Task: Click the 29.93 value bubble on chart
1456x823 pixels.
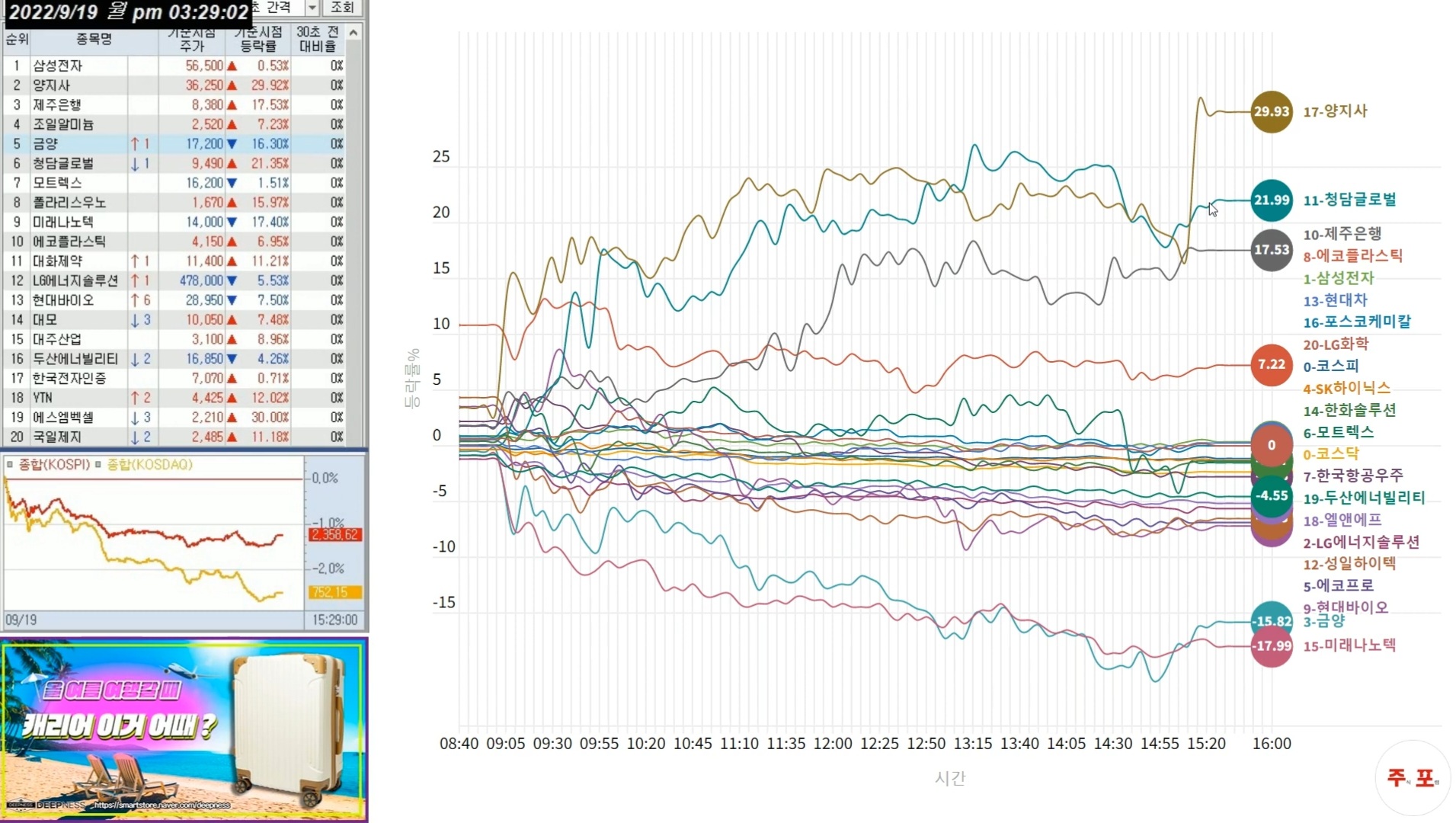Action: (x=1272, y=111)
